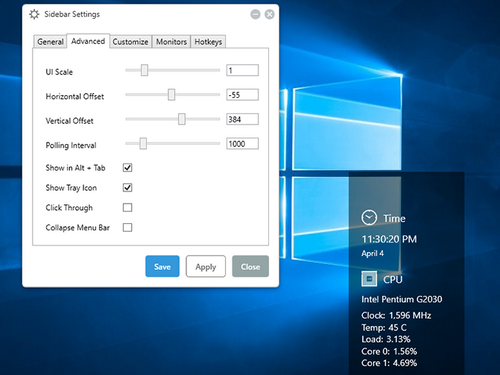Click the Horizontal Offset slider handle

pos(171,95)
